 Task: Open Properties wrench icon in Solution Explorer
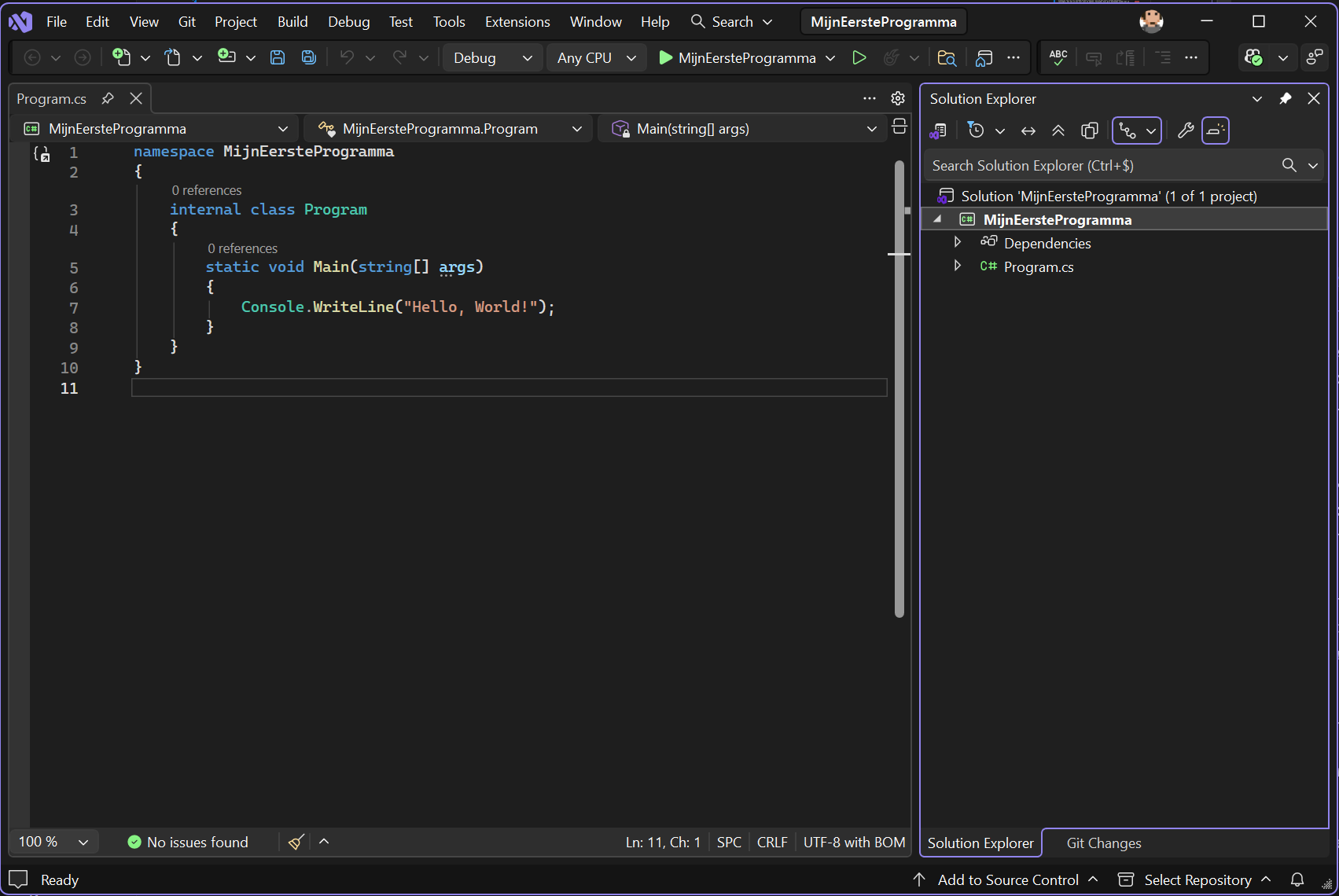[1186, 130]
